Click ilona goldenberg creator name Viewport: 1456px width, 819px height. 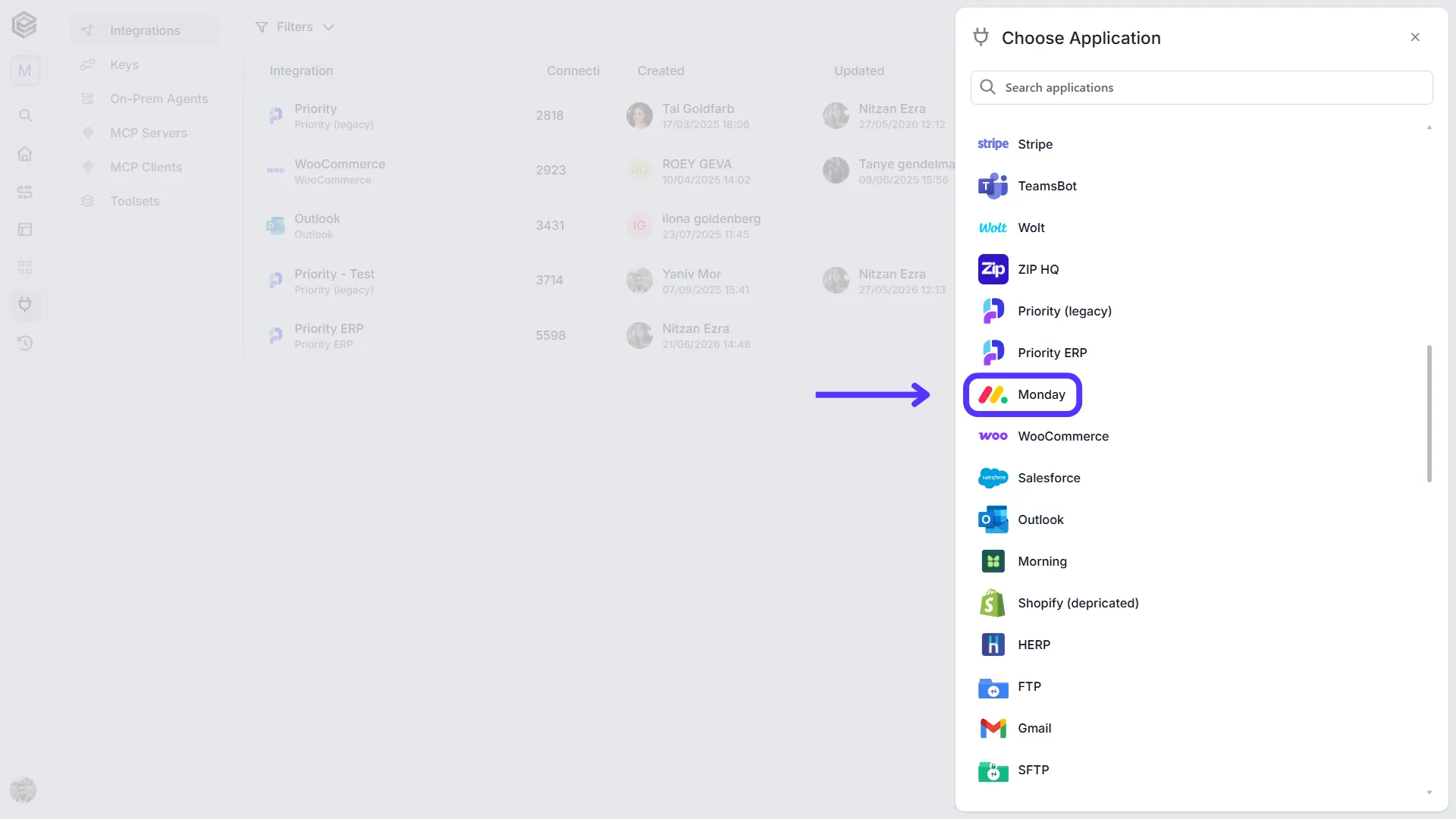pos(711,218)
